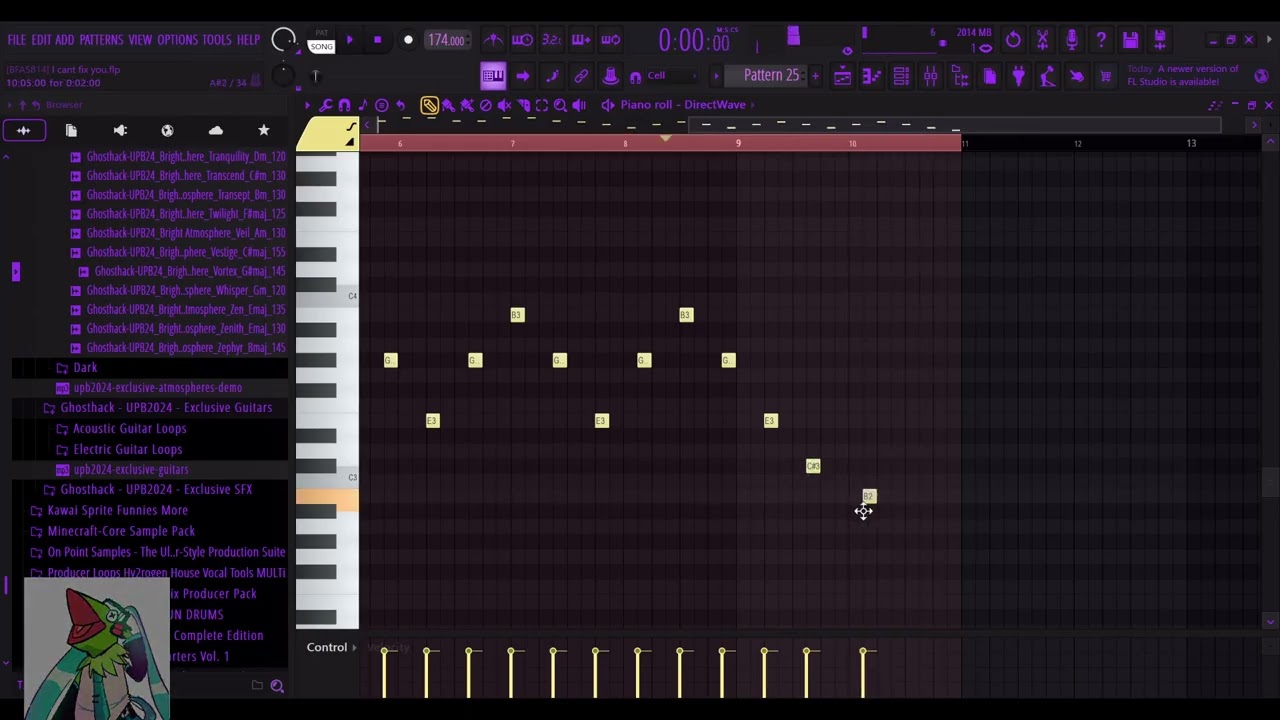Click the main pitch knob
Viewport: 1280px width, 720px height.
[x=283, y=74]
